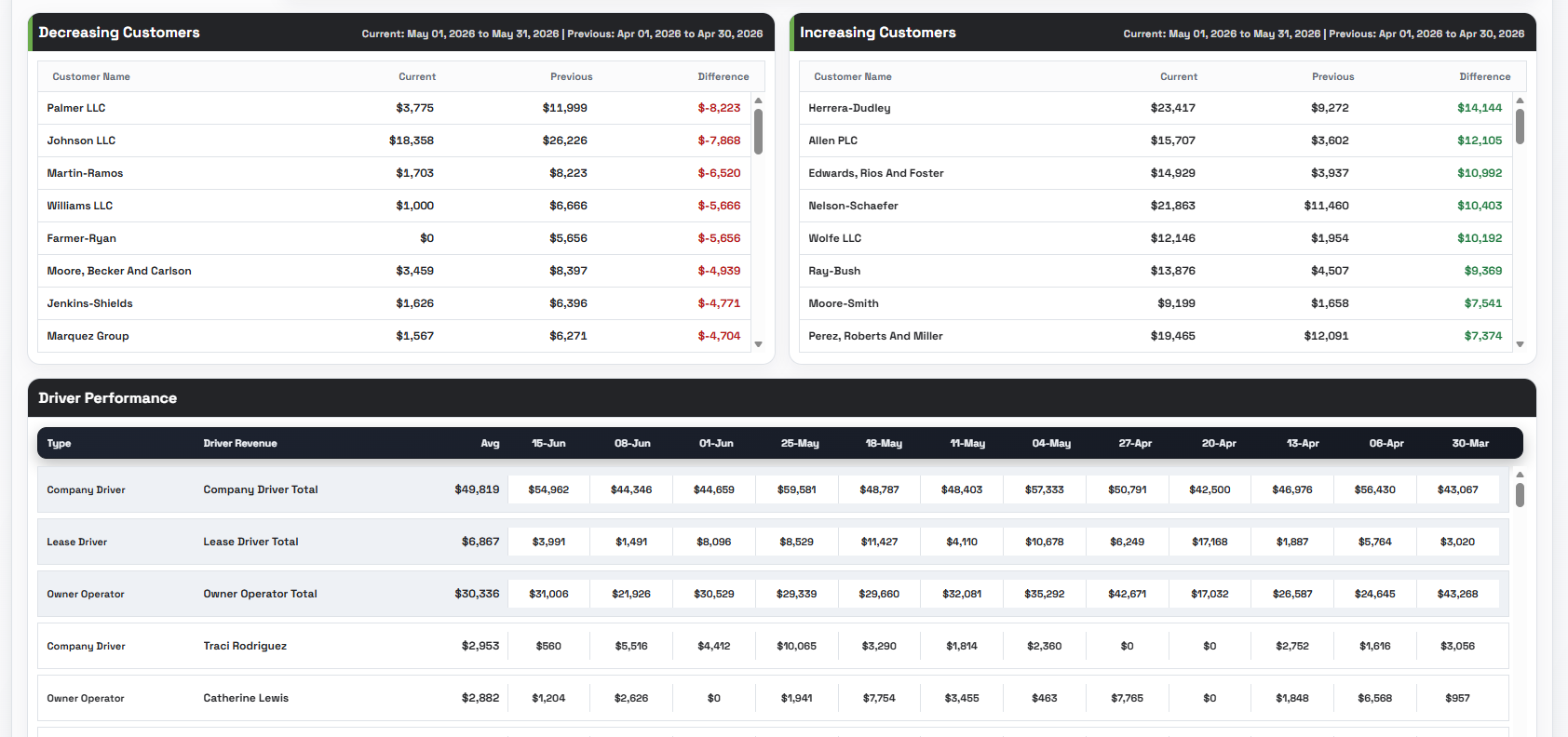
Task: Select the Jenkins-Shields customer row
Action: coord(396,303)
